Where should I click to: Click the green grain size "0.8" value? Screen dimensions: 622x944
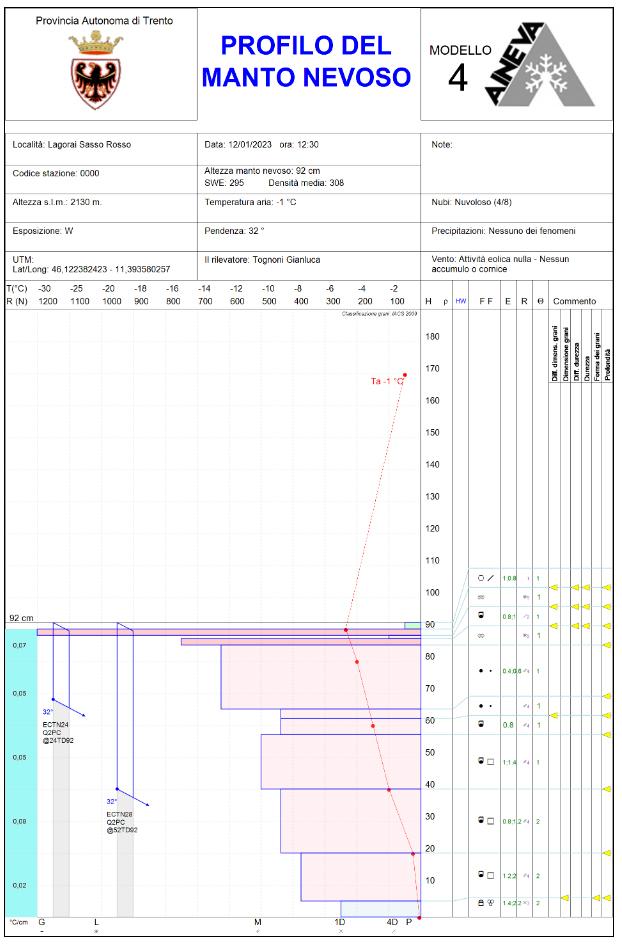[508, 725]
